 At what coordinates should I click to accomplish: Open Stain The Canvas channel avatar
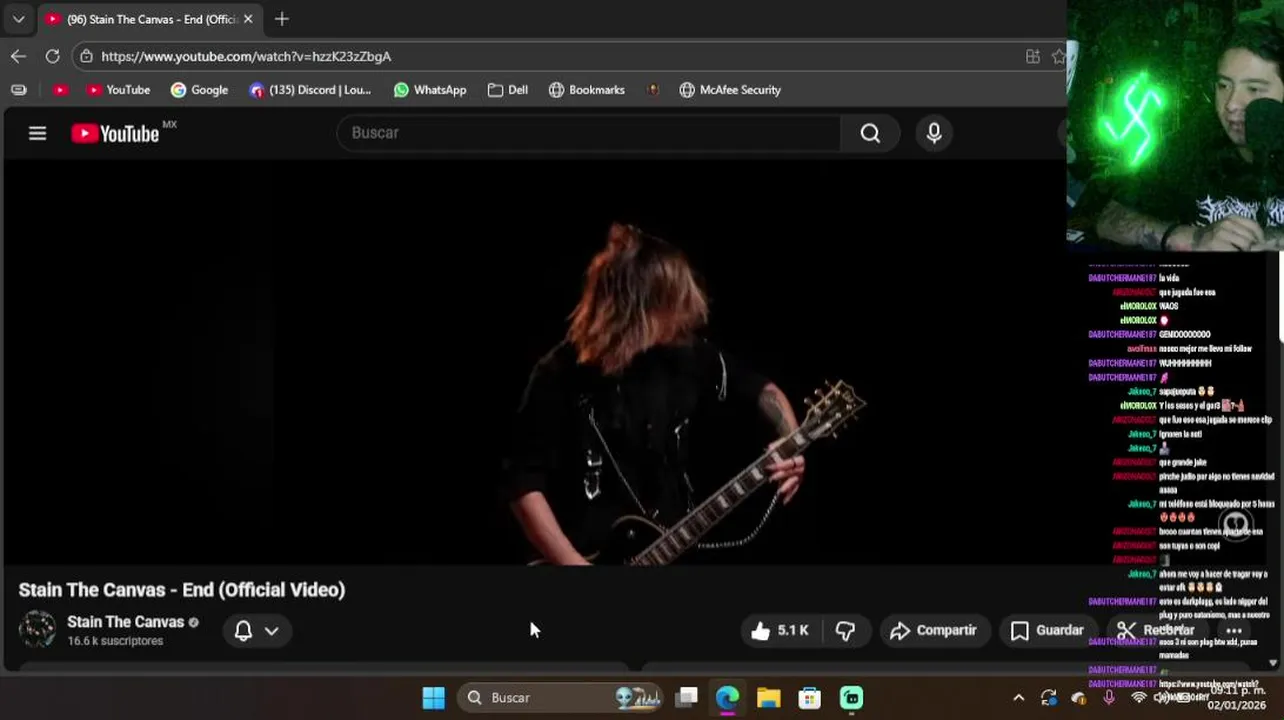pos(37,630)
